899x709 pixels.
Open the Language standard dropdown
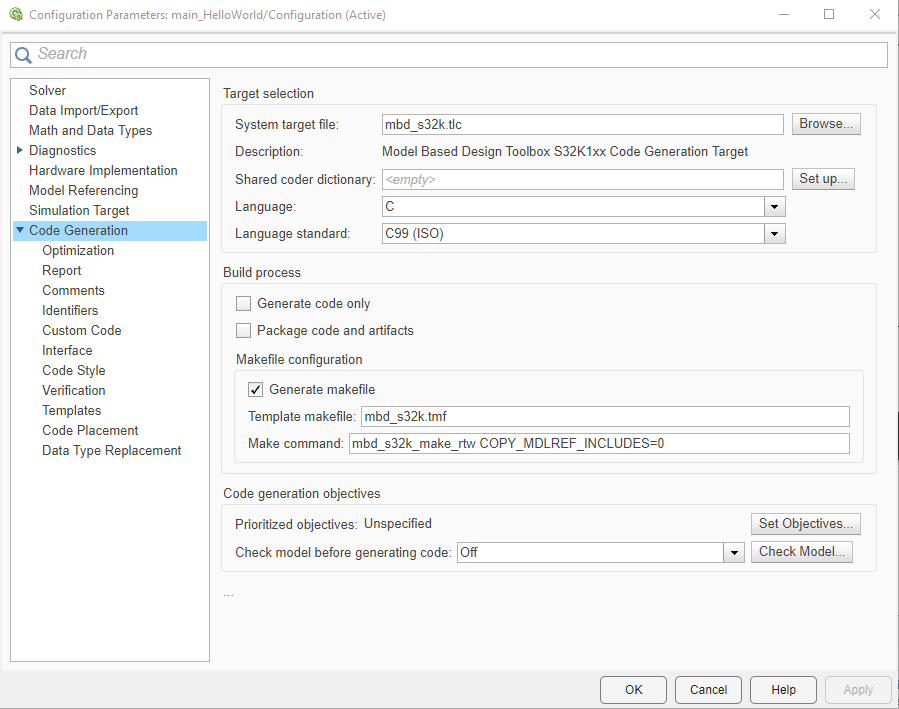[x=774, y=233]
